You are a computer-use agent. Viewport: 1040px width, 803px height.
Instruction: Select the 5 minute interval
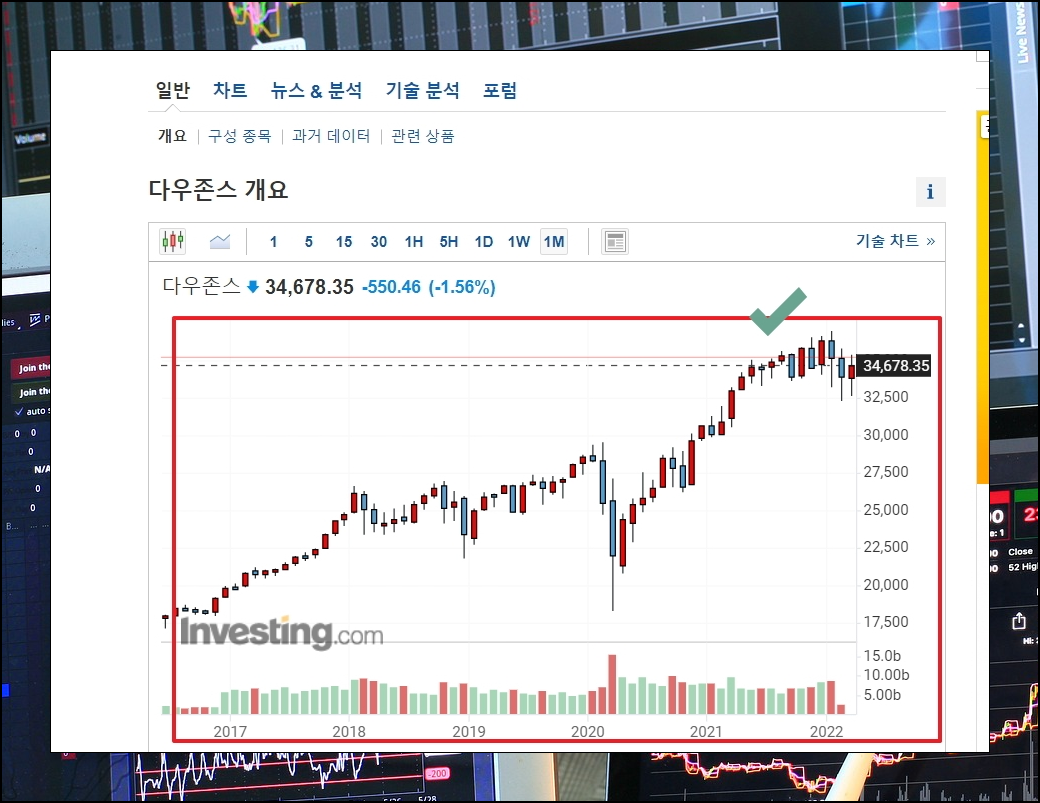tap(308, 242)
